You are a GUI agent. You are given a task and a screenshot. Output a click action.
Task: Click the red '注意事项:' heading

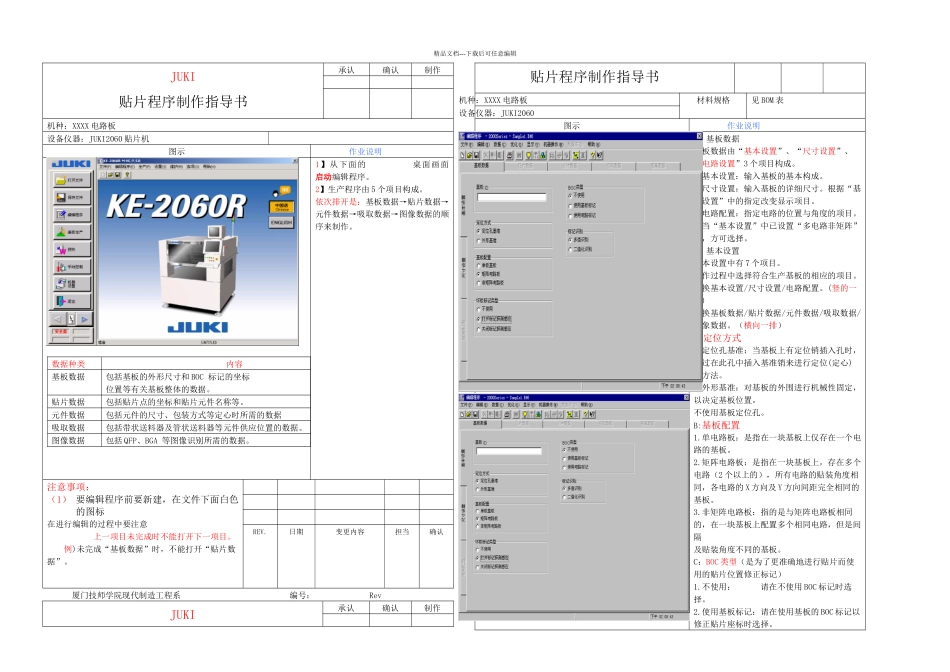(x=68, y=487)
